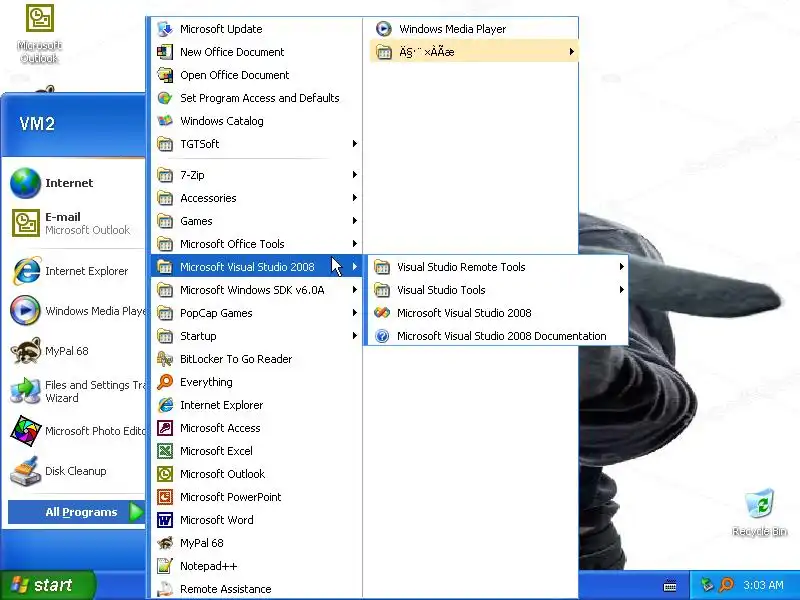
Task: Select the highlighted garbled-name folder entry
Action: click(x=474, y=52)
